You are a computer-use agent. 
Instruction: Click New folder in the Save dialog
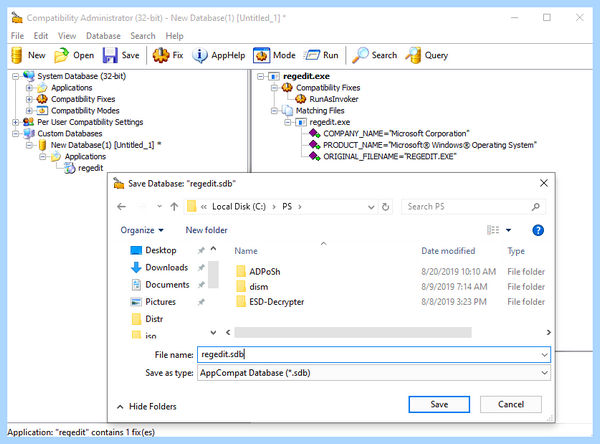tap(206, 230)
